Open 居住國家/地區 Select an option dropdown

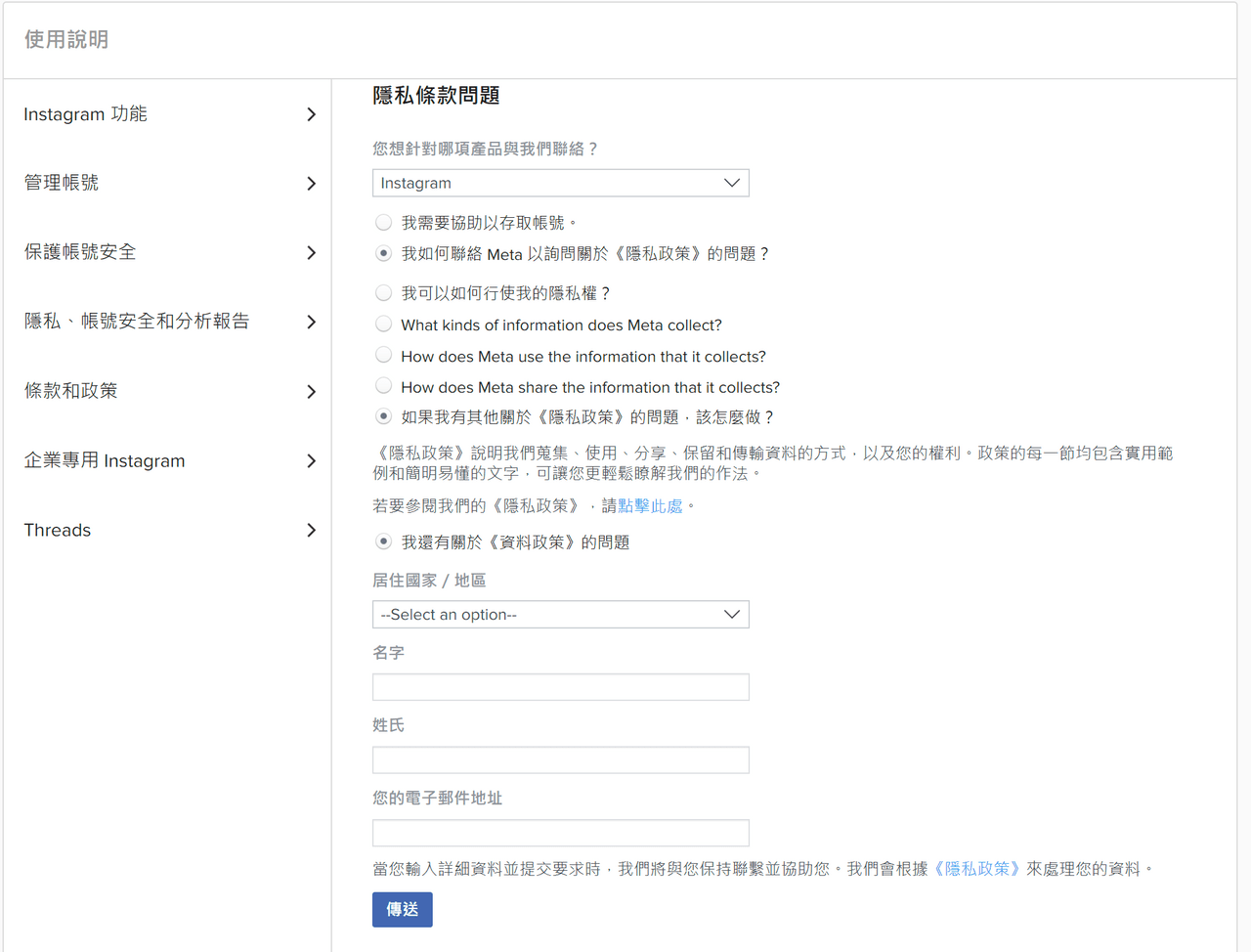coord(560,615)
